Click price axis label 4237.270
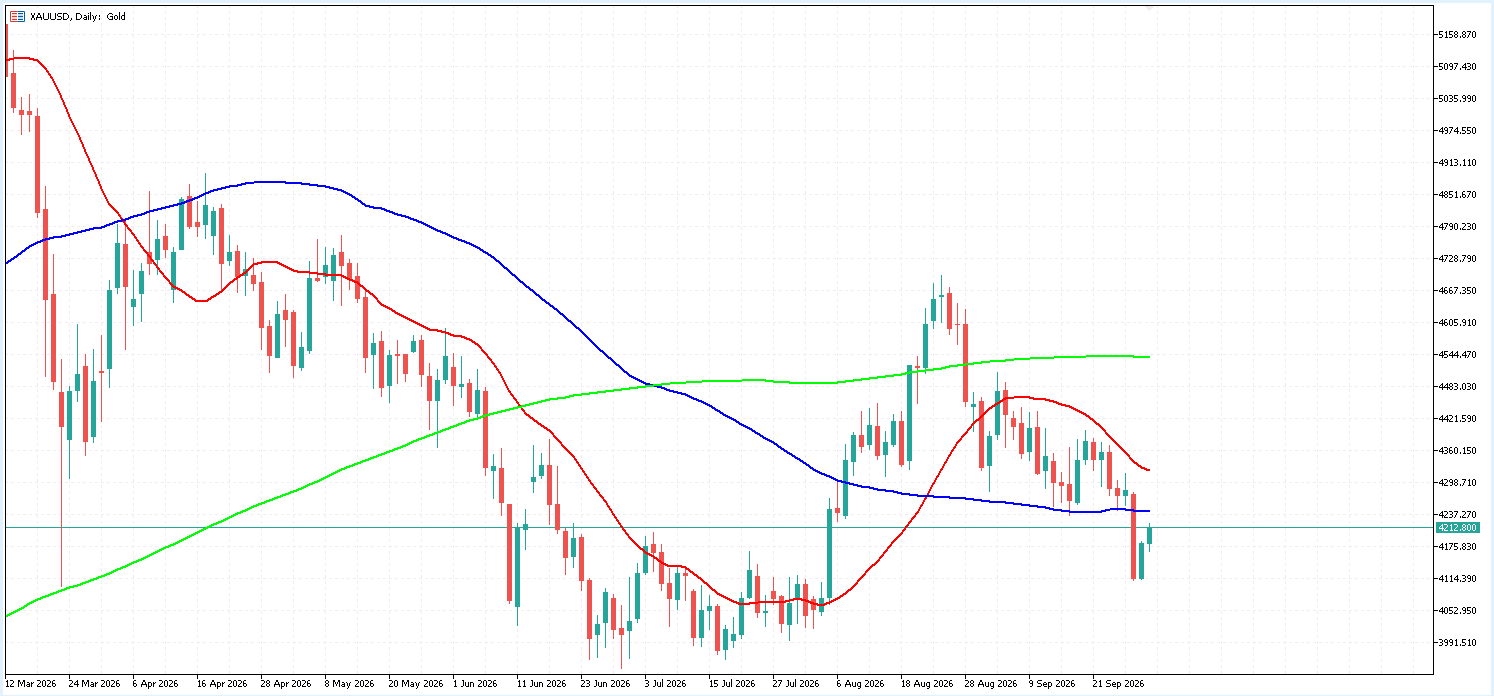The height and width of the screenshot is (696, 1494). [x=1457, y=515]
